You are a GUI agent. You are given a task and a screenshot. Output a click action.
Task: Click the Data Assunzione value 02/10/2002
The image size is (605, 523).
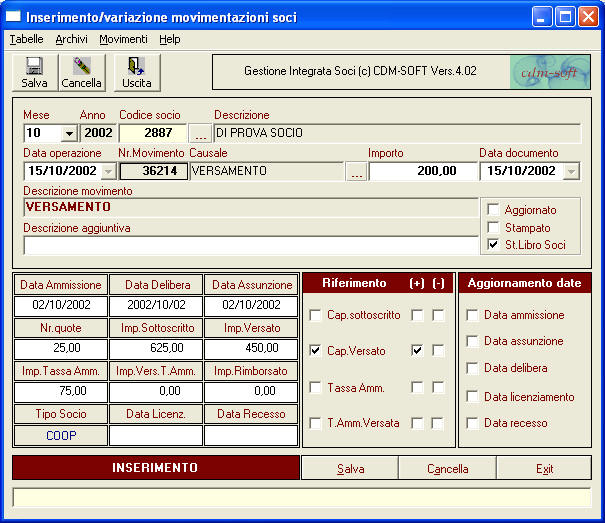[x=251, y=306]
